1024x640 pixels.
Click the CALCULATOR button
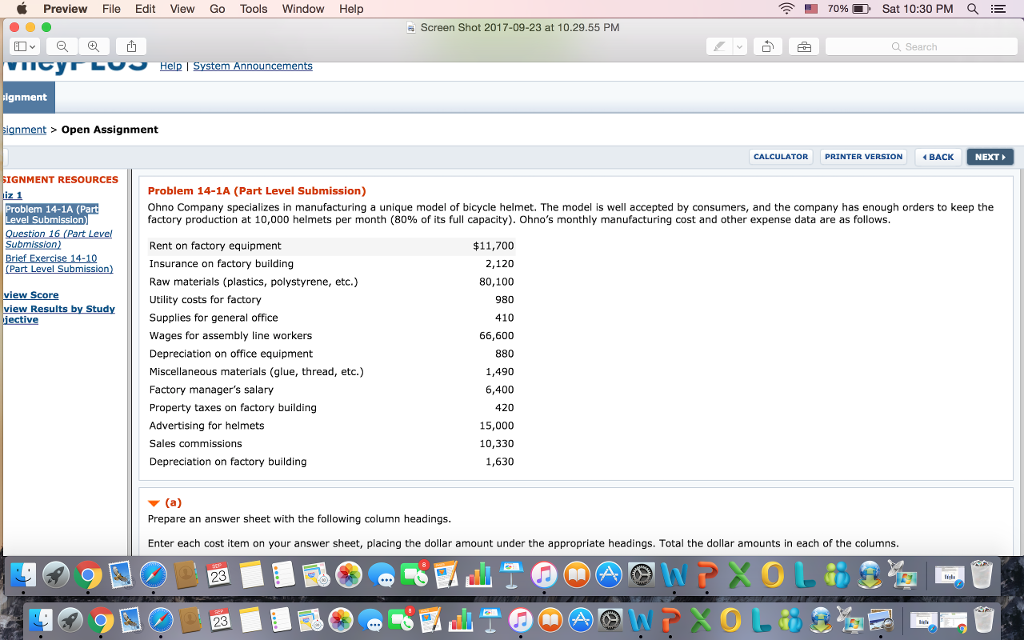pyautogui.click(x=781, y=156)
